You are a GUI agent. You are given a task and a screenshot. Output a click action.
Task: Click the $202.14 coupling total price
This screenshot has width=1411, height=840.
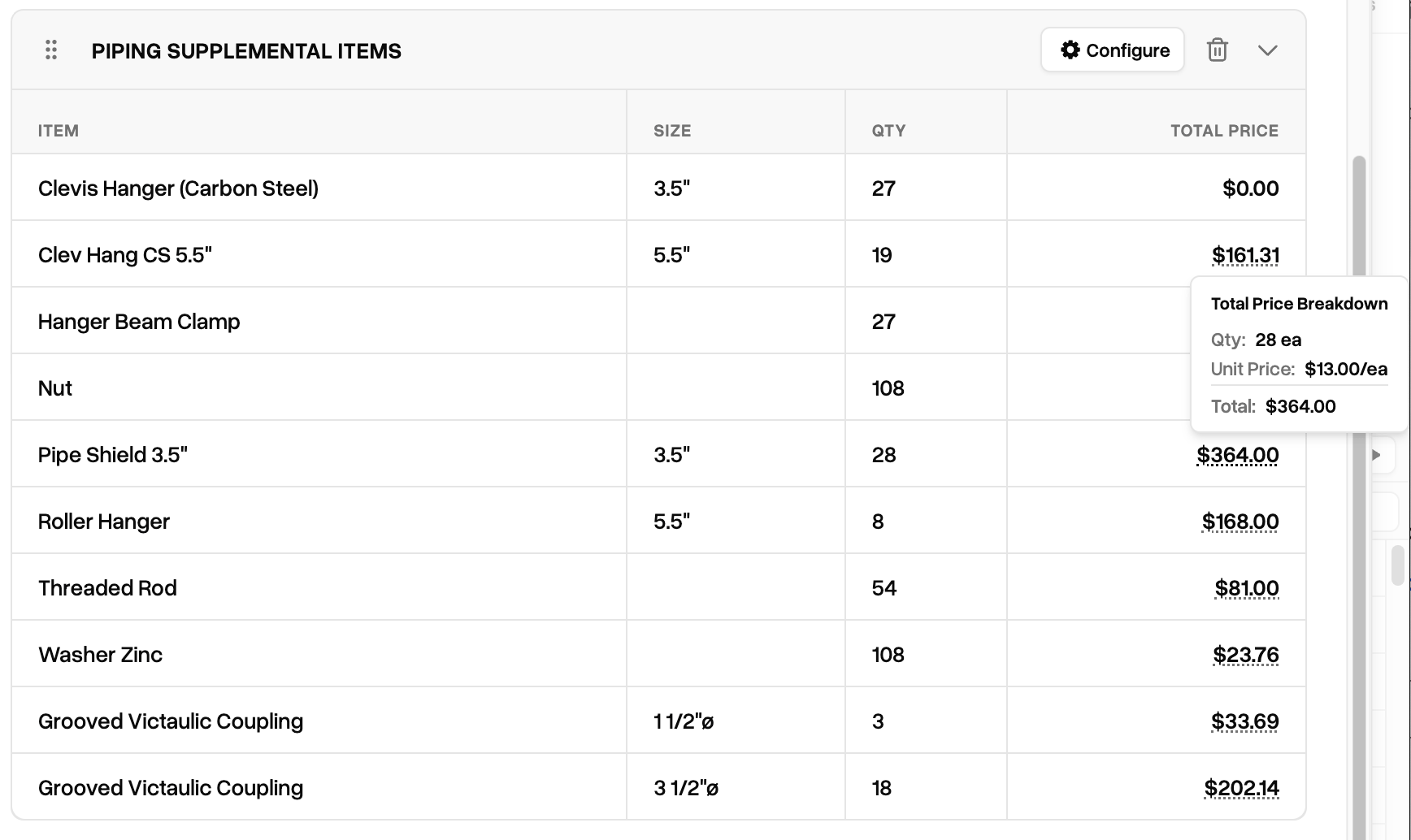[1242, 788]
